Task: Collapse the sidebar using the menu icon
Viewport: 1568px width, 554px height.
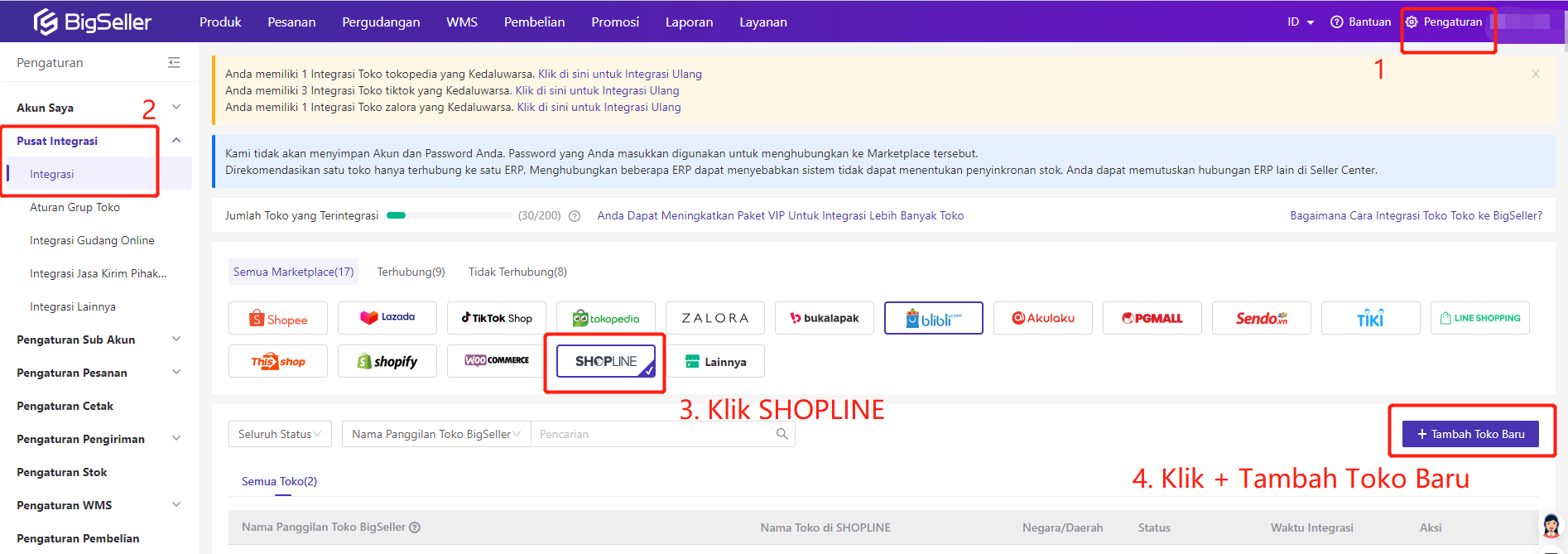Action: click(x=174, y=63)
